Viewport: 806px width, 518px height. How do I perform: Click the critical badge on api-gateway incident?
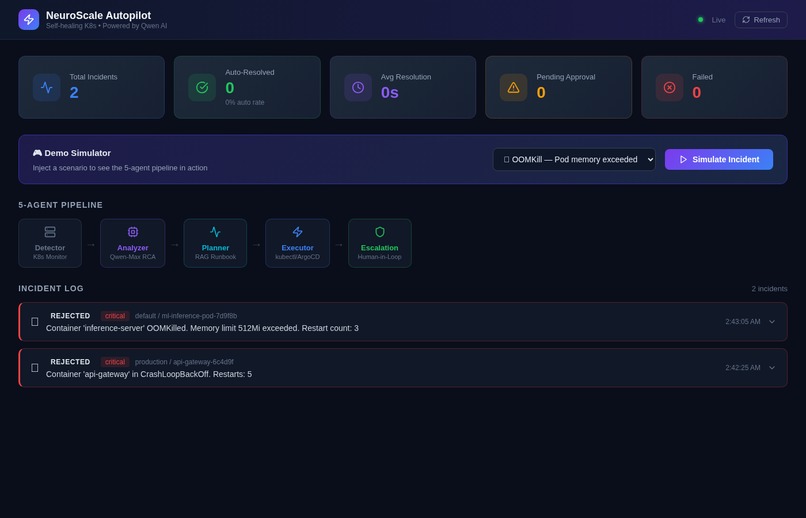pyautogui.click(x=115, y=362)
